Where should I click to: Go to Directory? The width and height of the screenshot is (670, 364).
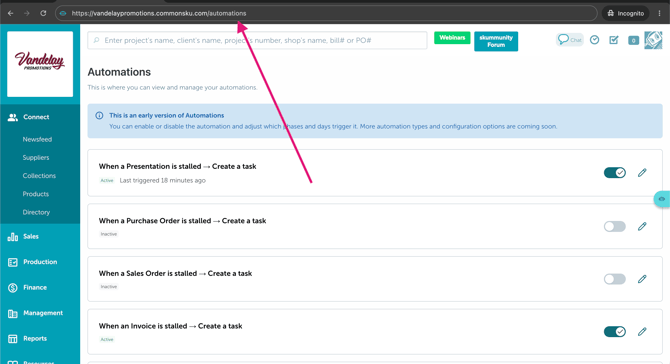(x=36, y=212)
